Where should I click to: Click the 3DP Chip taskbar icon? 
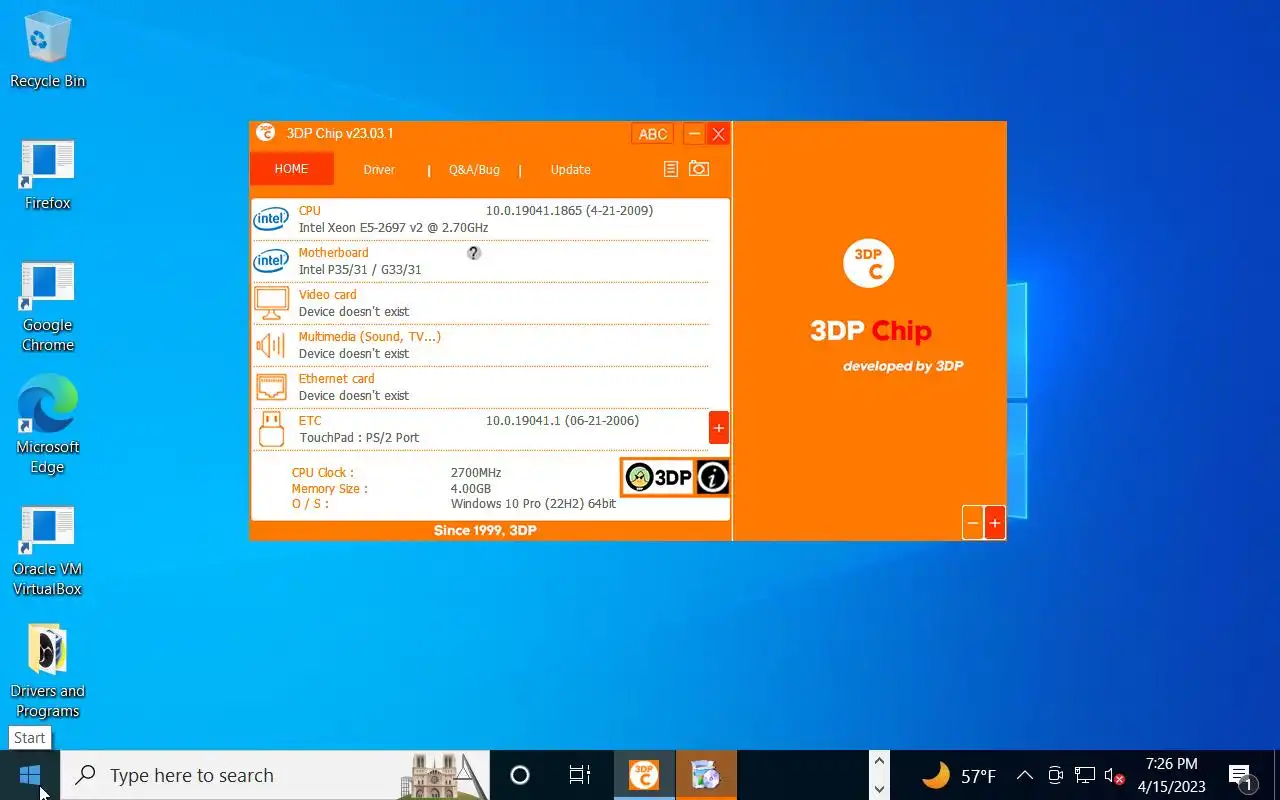click(x=644, y=775)
